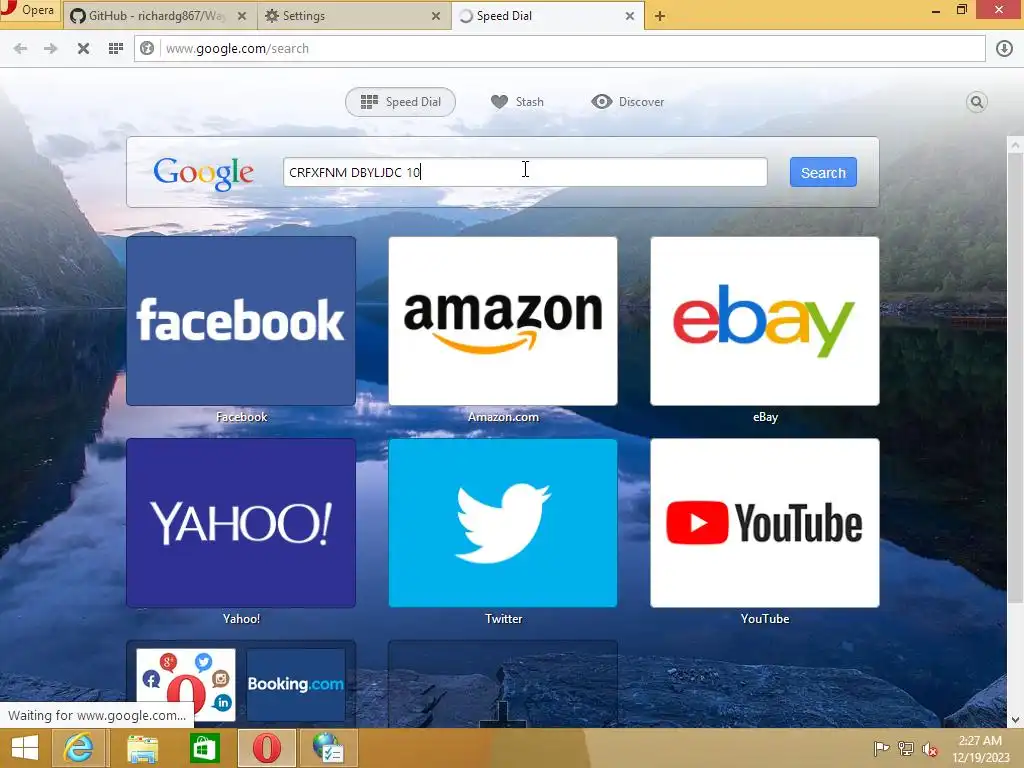Open the globe checklist taskbar app
Viewport: 1024px width, 768px height.
click(328, 748)
